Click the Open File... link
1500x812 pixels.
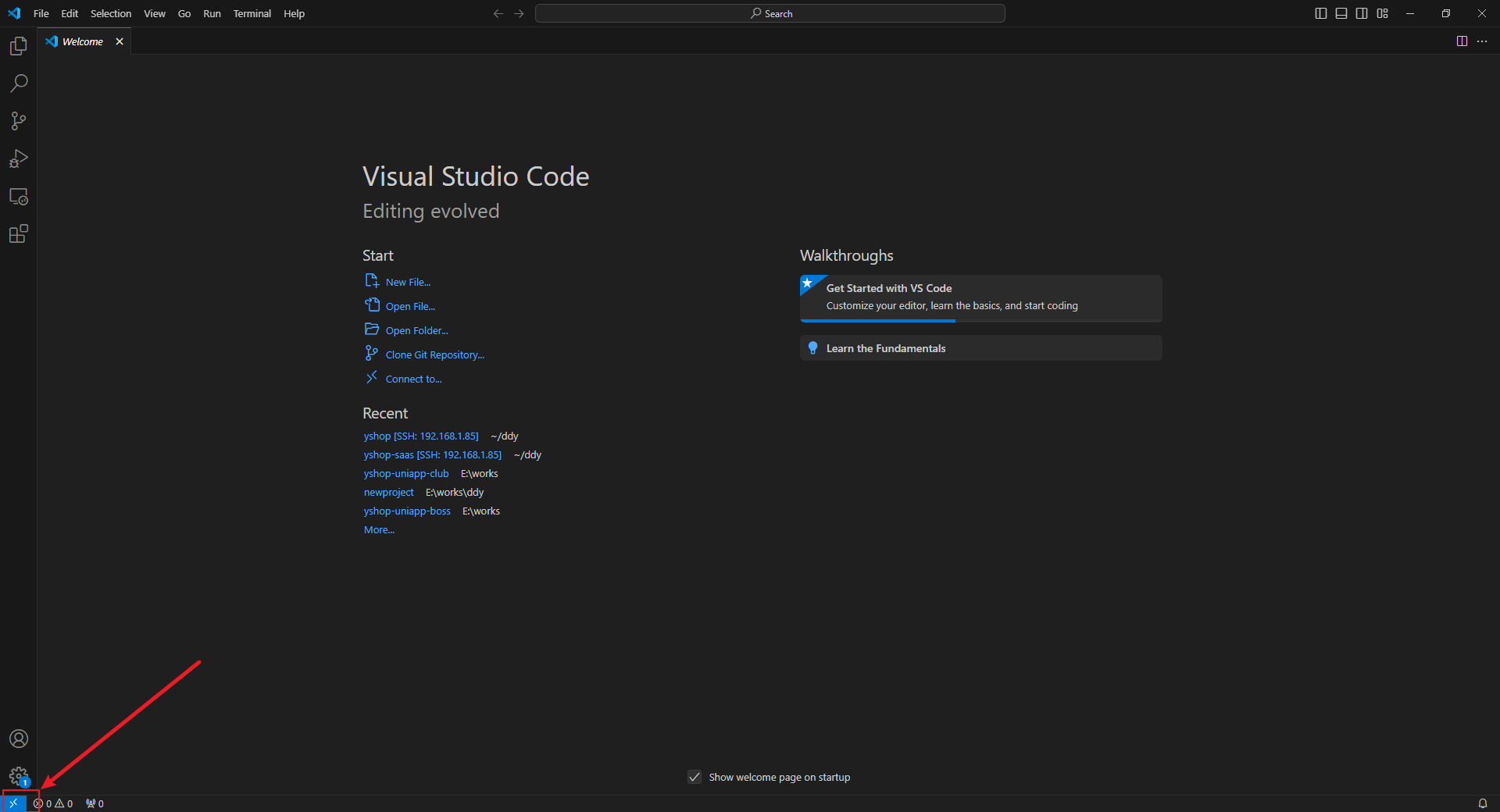pos(410,307)
